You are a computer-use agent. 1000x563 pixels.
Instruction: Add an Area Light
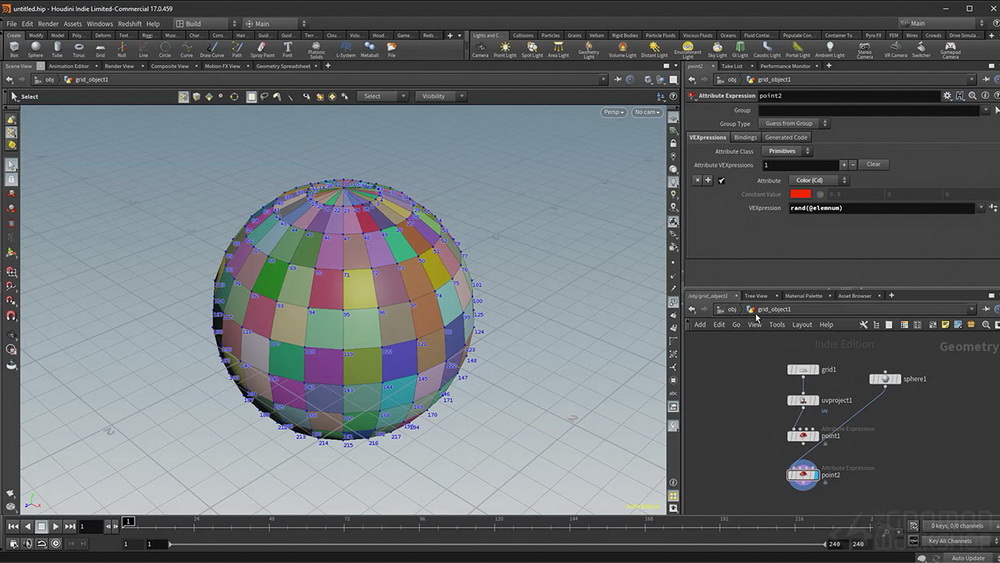[x=558, y=50]
